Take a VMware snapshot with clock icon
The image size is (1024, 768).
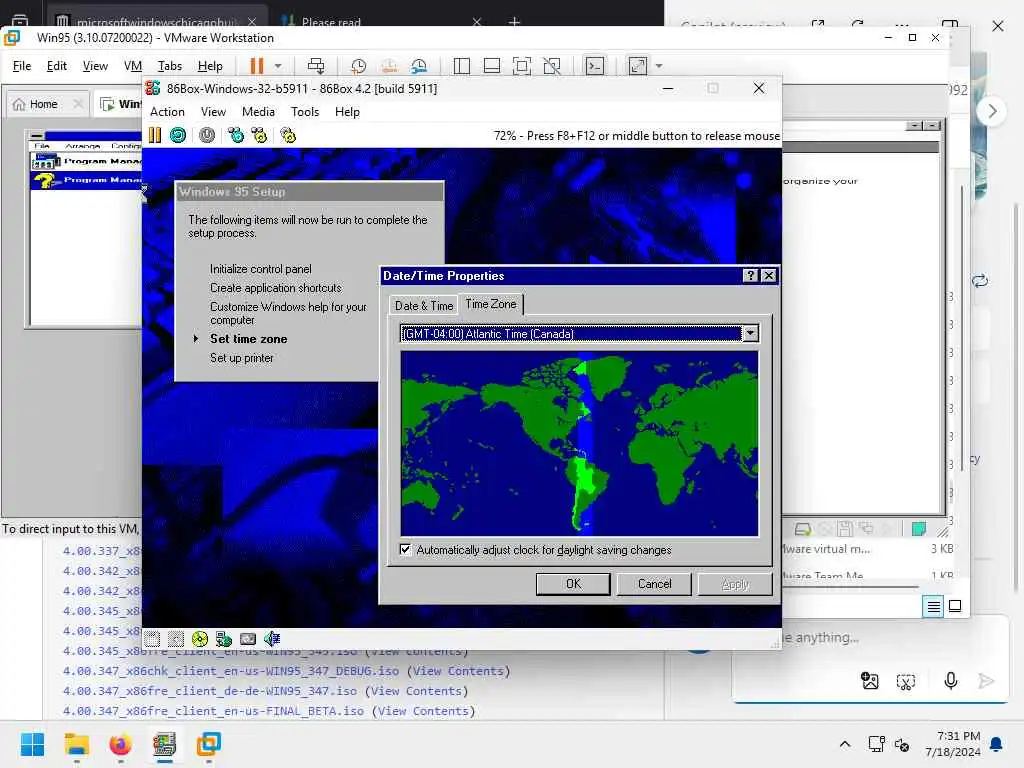pos(359,65)
